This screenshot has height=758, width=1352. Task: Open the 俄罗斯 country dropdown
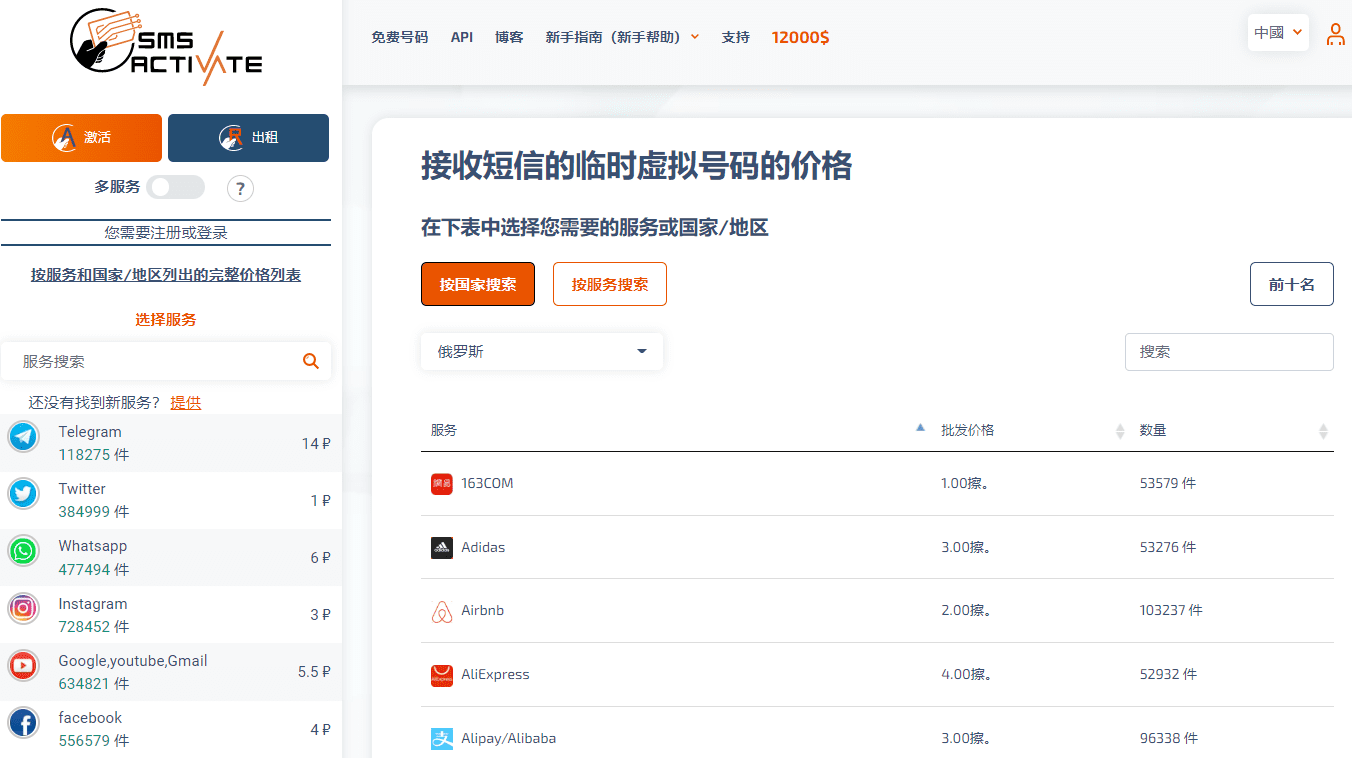(x=541, y=352)
